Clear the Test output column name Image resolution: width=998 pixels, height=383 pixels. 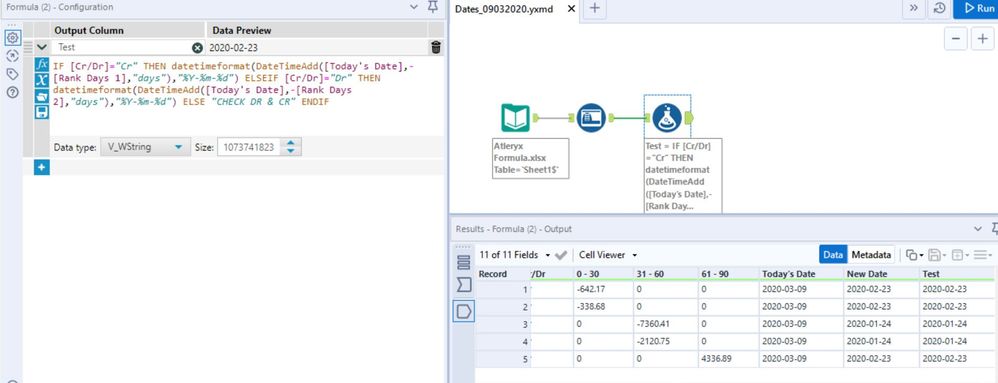197,48
